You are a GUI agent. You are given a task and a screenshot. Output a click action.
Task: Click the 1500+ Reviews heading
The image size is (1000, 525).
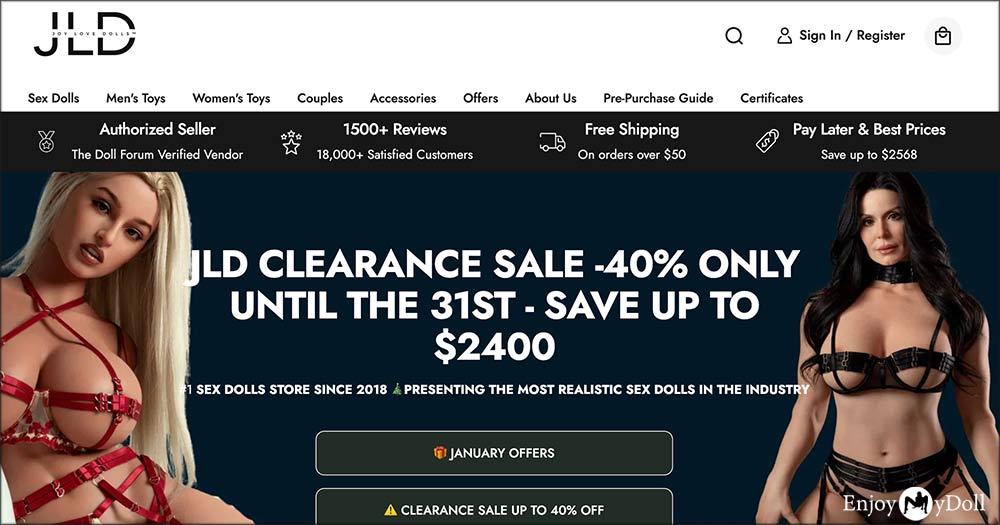click(395, 129)
